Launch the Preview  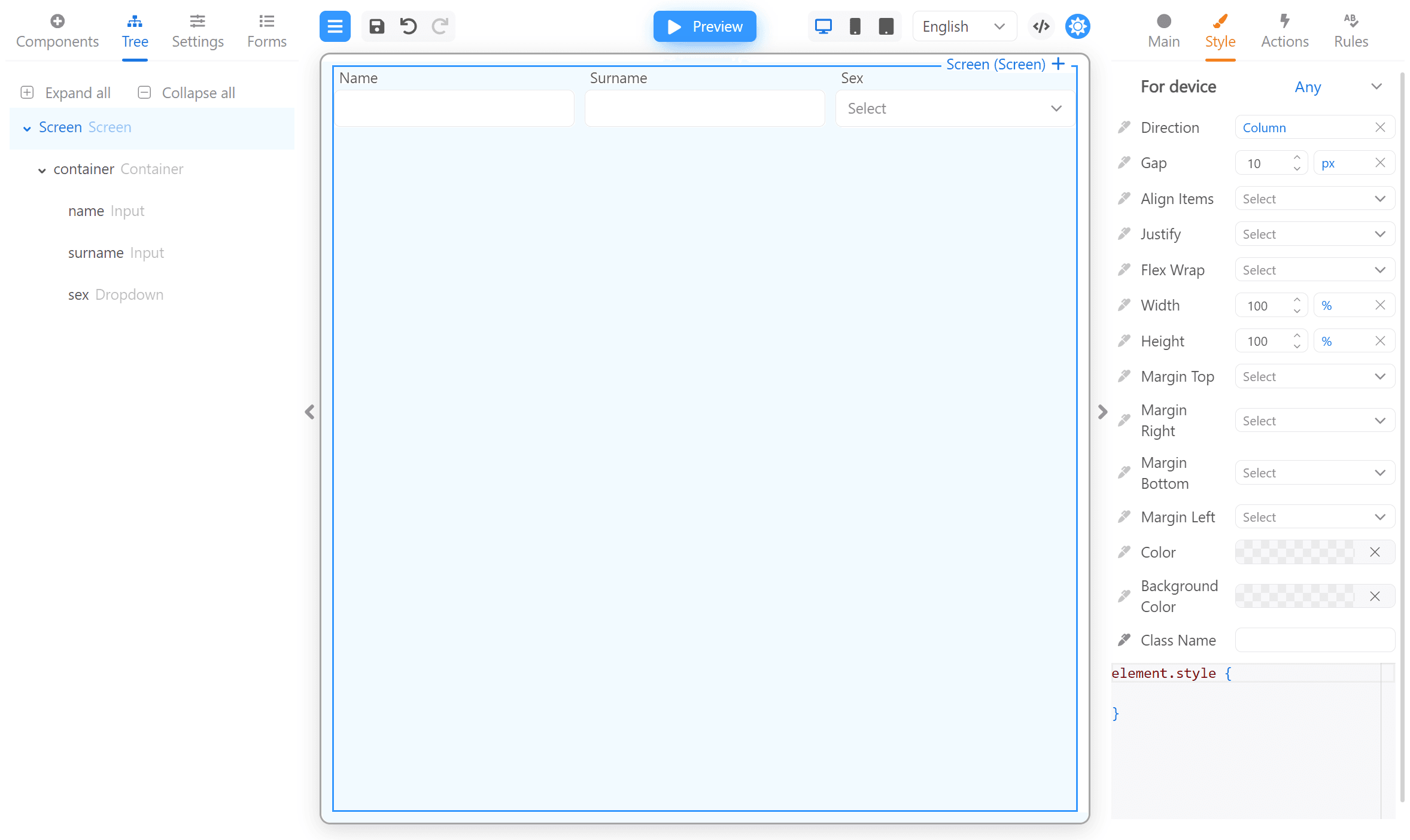[x=704, y=26]
